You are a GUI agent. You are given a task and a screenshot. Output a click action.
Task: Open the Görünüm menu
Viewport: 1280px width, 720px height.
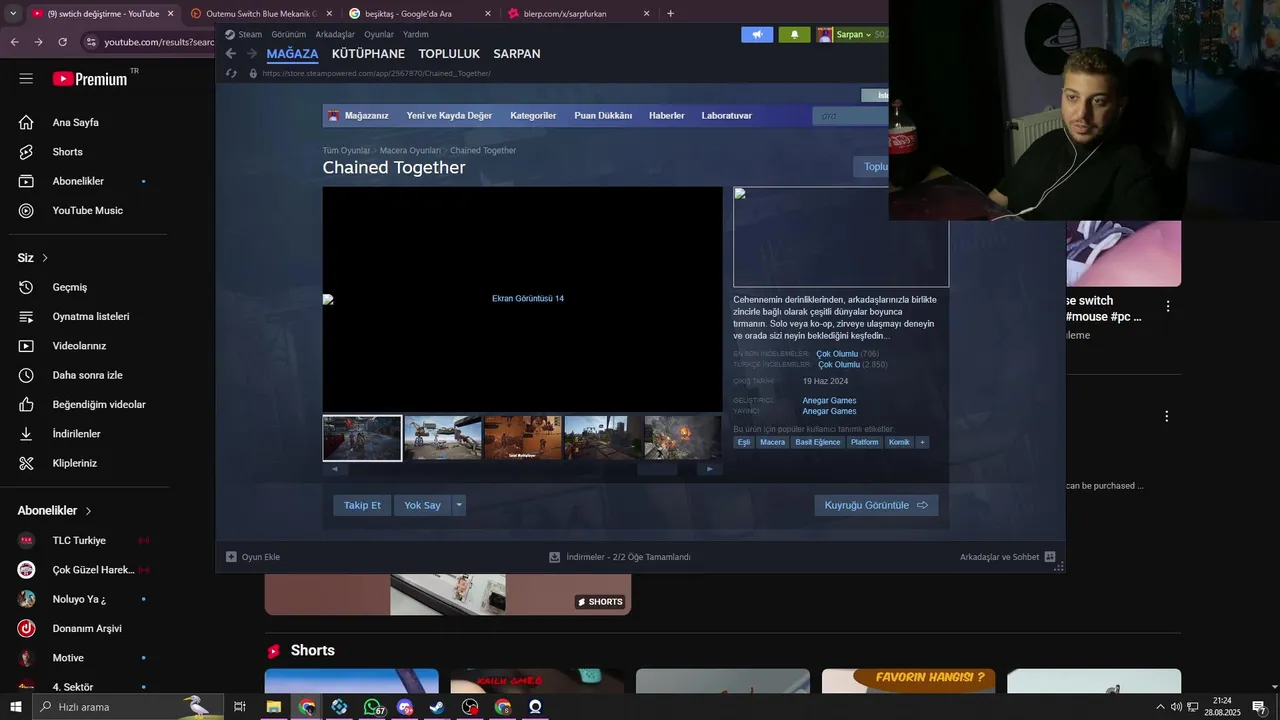coord(288,34)
